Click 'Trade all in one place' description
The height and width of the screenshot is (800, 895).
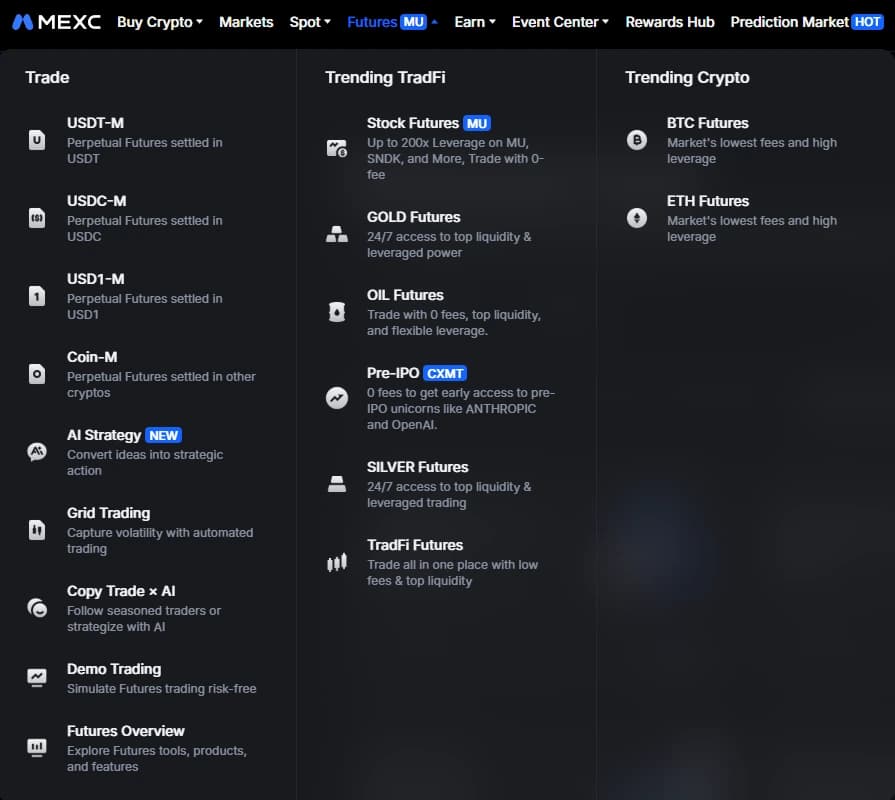(x=453, y=573)
